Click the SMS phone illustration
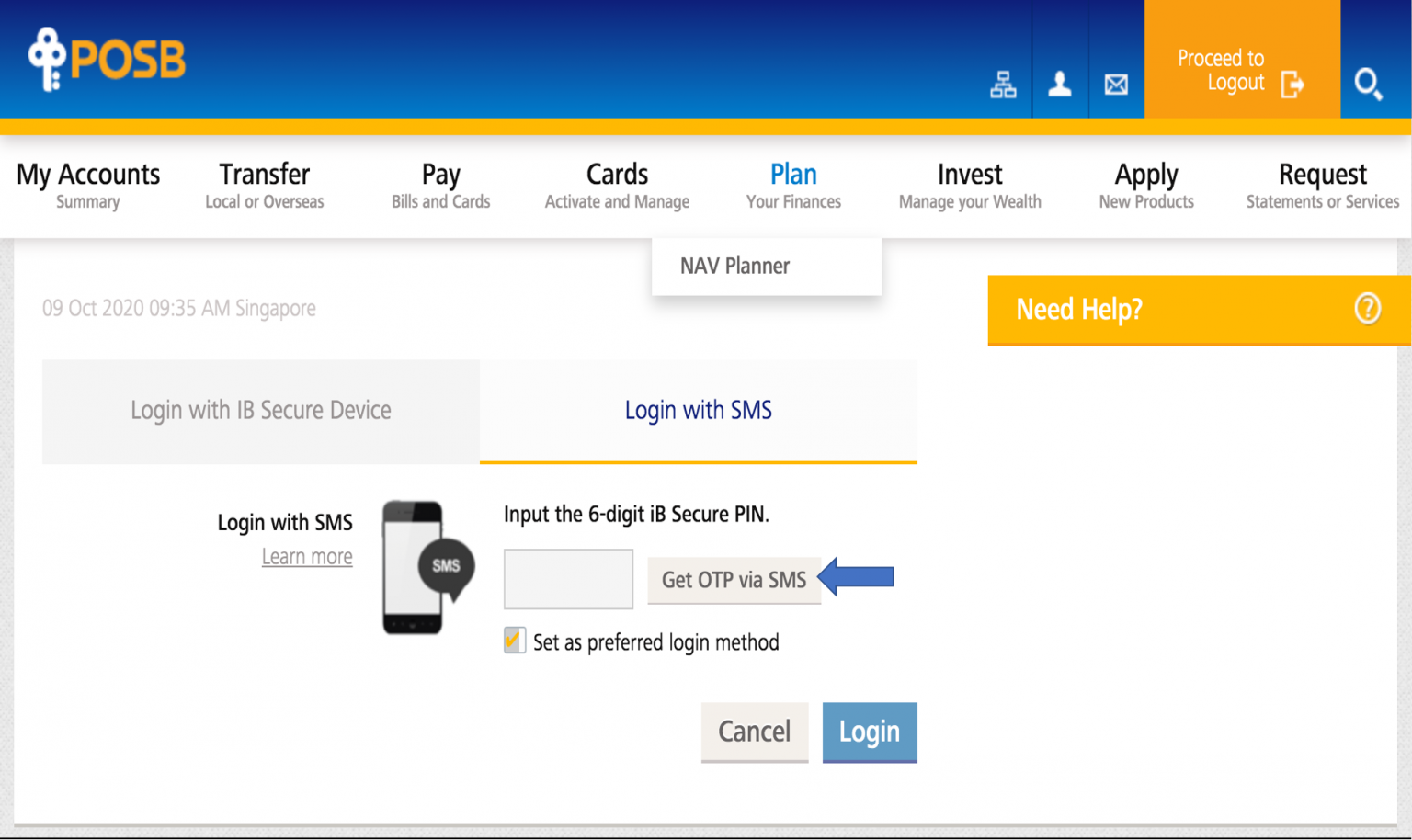 pyautogui.click(x=427, y=567)
